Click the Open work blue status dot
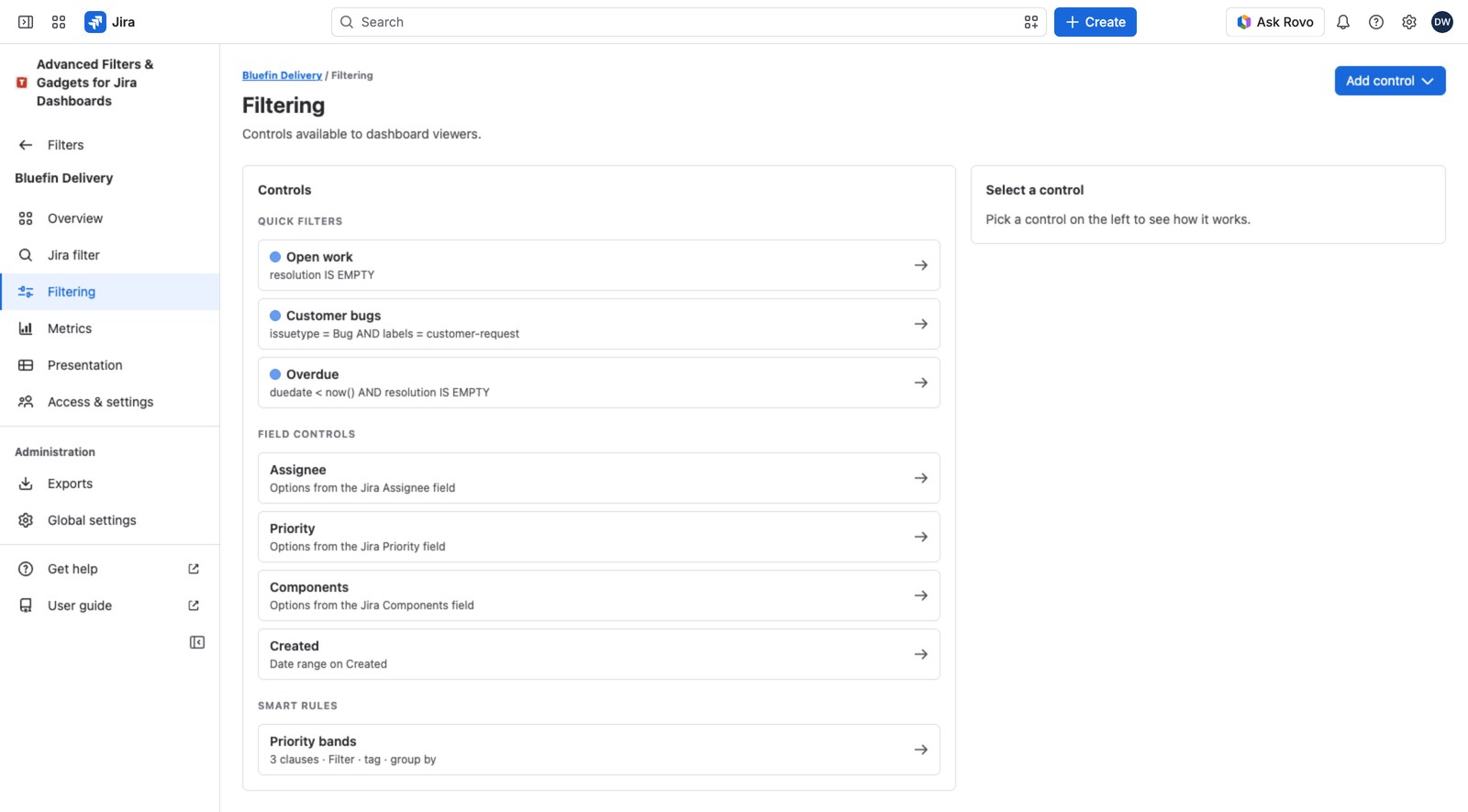 click(x=275, y=257)
